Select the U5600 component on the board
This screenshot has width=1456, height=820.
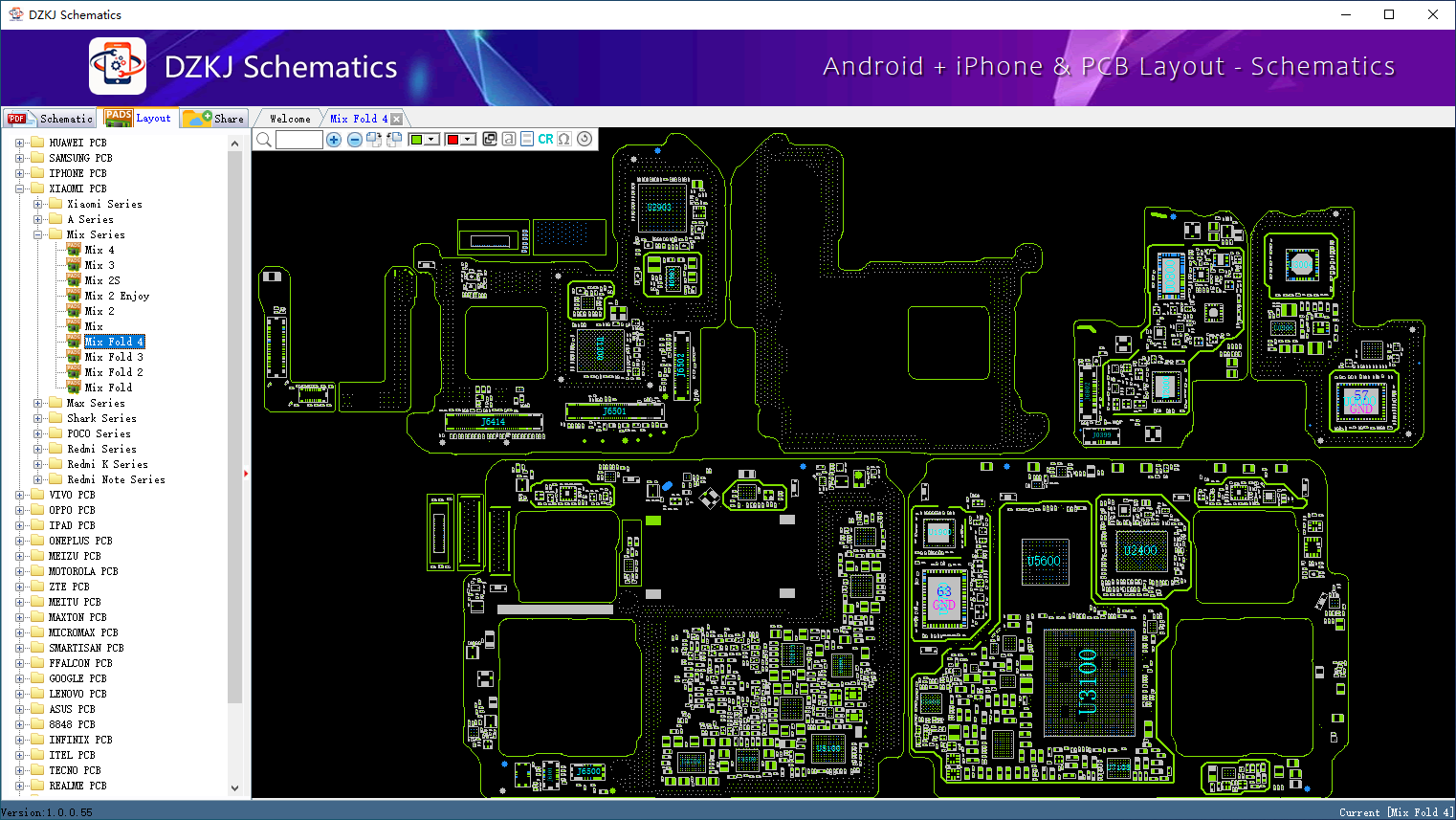pos(1044,562)
